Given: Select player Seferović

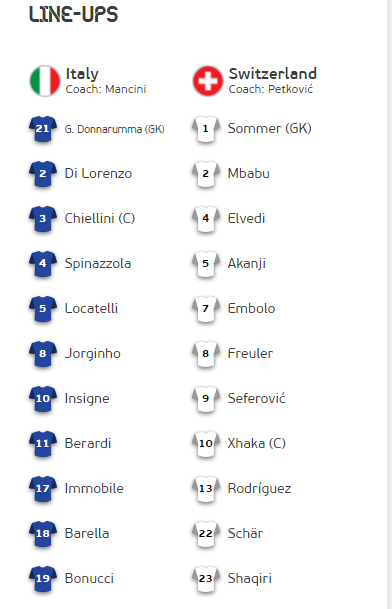Looking at the screenshot, I should point(256,398).
